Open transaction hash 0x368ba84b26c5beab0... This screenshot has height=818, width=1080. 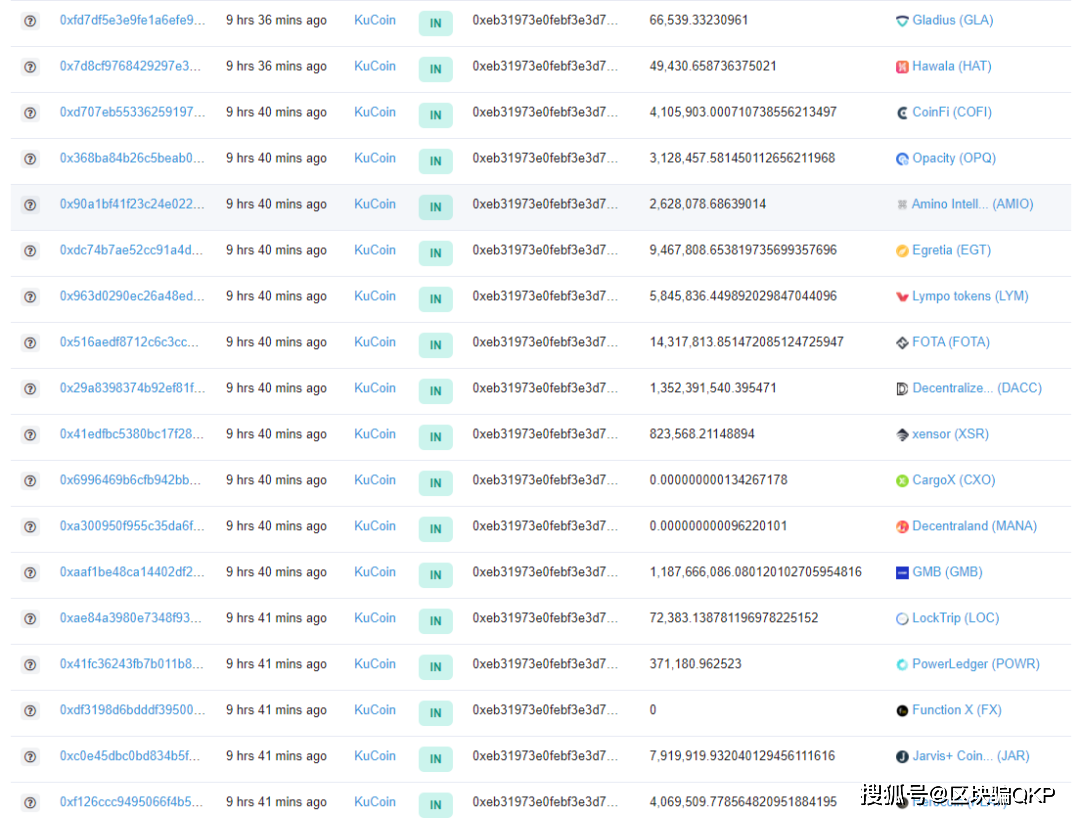point(132,158)
